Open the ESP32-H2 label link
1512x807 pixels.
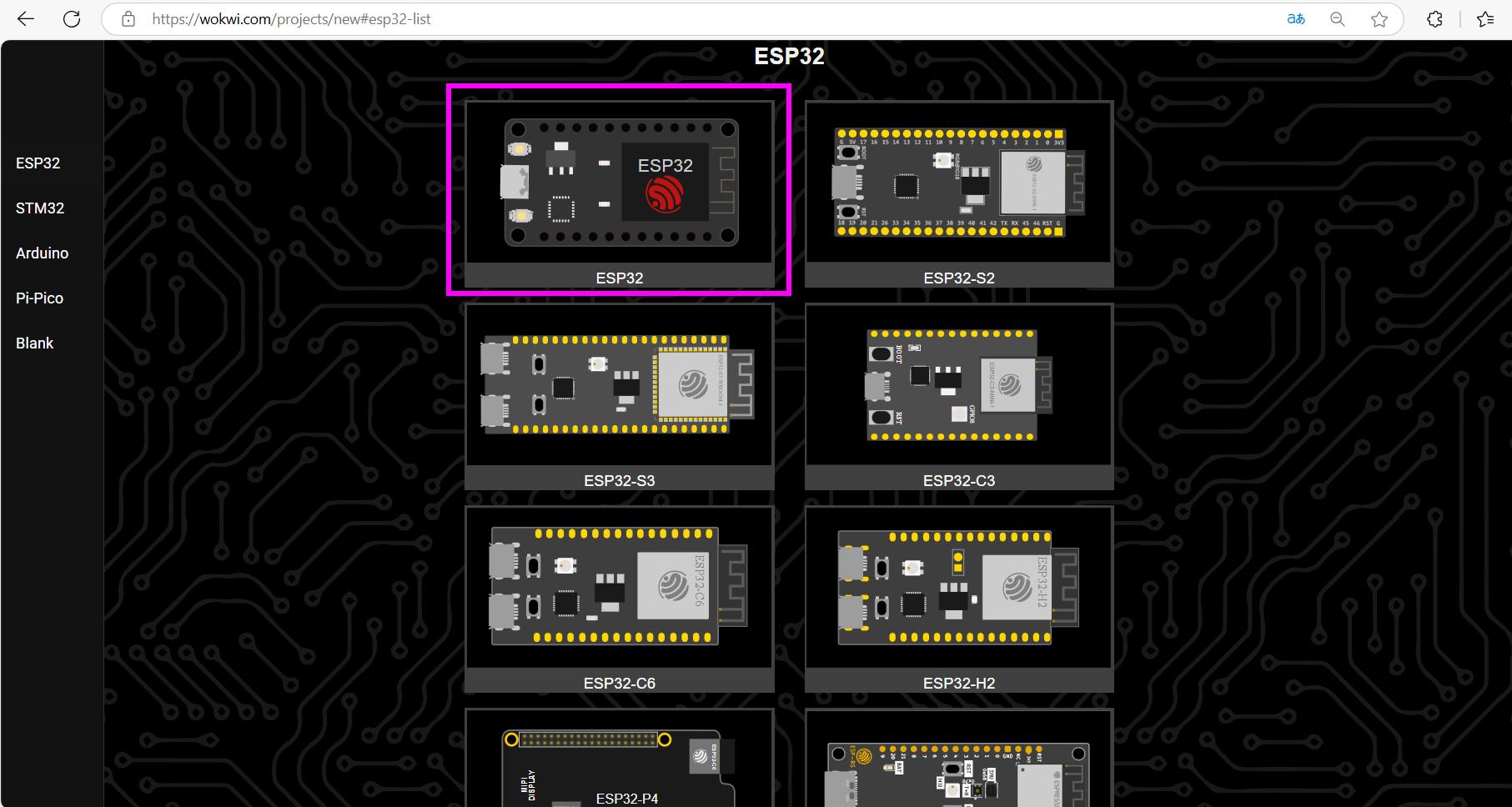[x=959, y=683]
